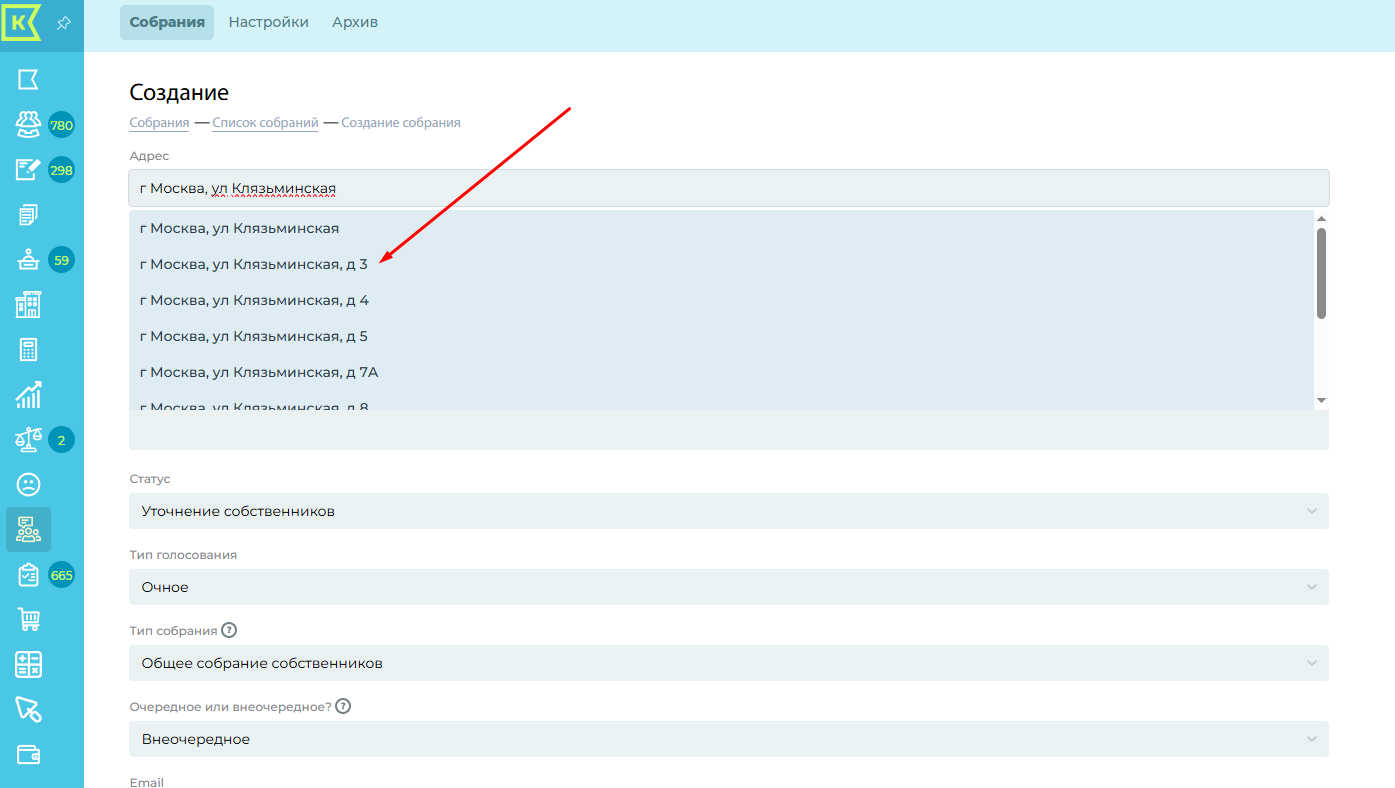Follow the Список собраний breadcrumb link
This screenshot has height=788, width=1395.
pos(265,123)
